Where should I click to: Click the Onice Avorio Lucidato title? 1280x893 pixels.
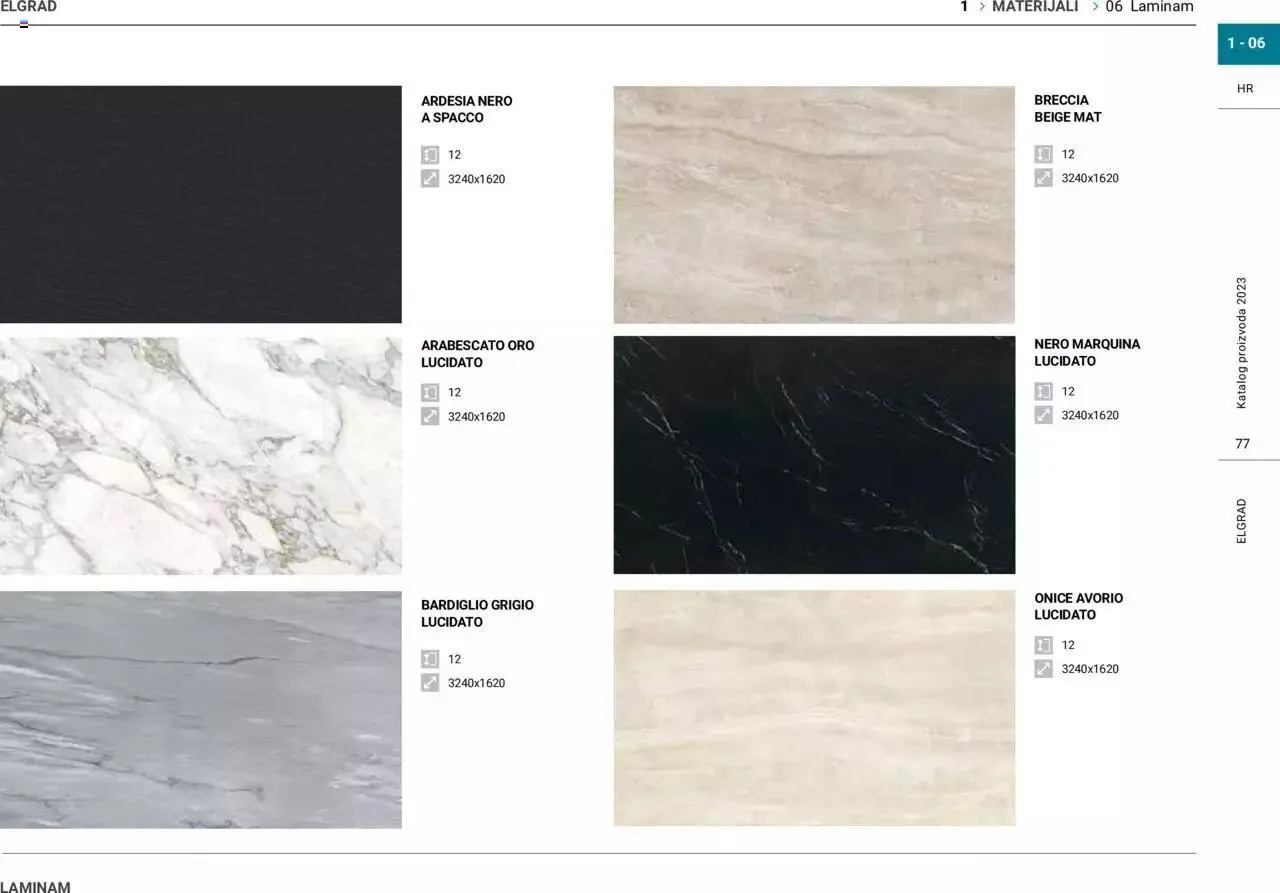1078,606
